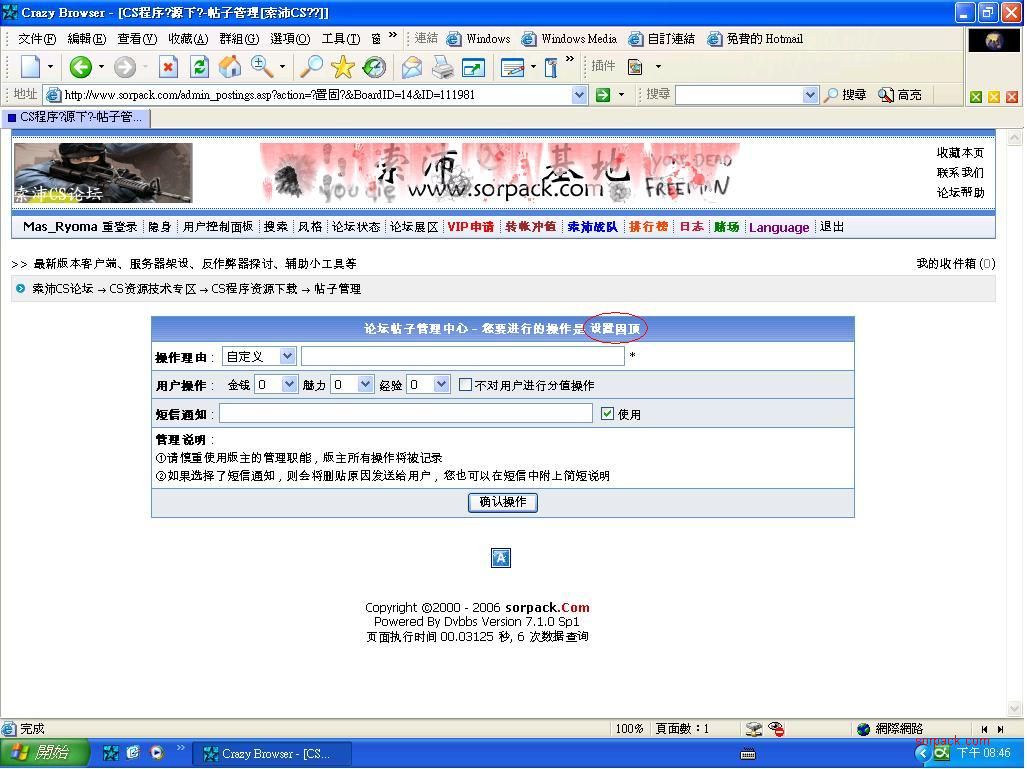Uncheck the 使用 checkbox for message notification

pos(607,413)
